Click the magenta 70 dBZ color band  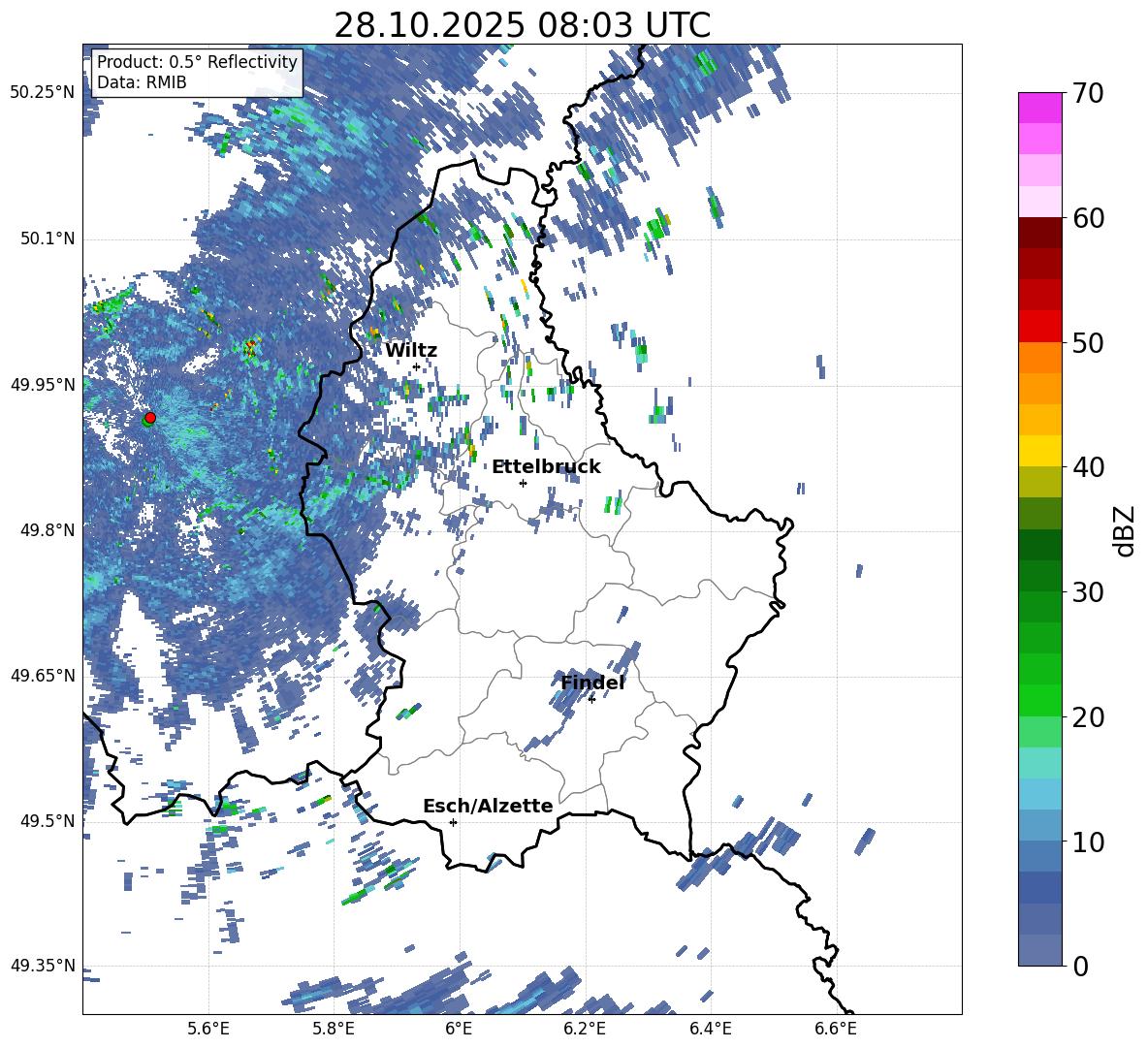tap(1039, 108)
